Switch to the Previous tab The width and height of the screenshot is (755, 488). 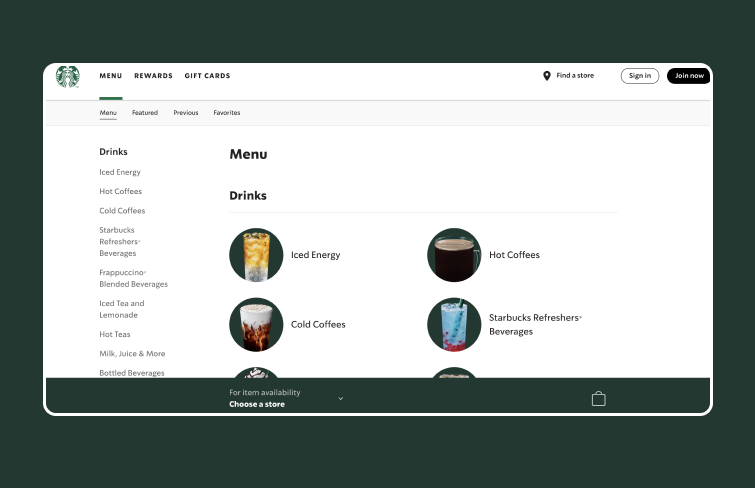coord(186,113)
